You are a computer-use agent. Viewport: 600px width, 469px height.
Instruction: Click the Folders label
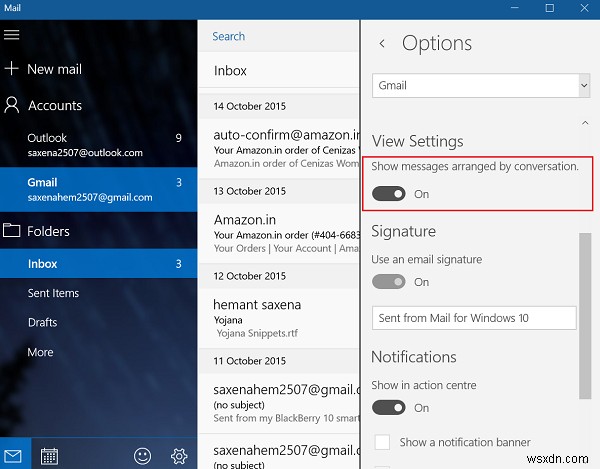point(48,231)
